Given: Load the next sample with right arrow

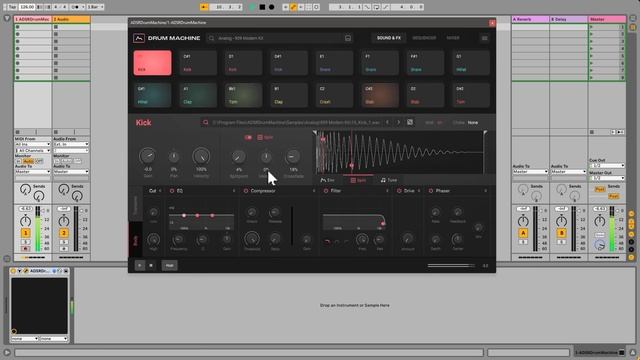Looking at the screenshot, I should coord(399,122).
